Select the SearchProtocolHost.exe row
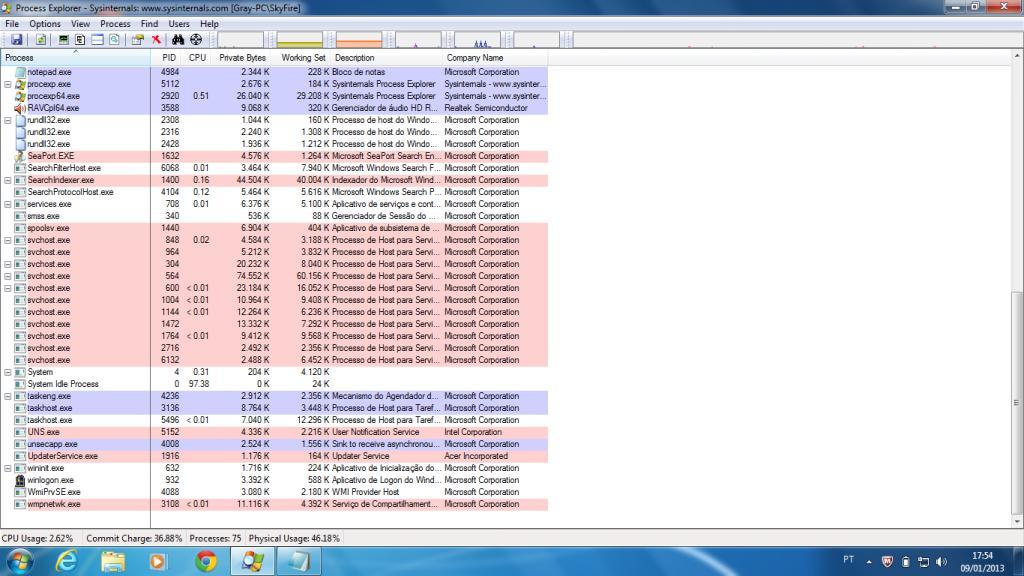The width and height of the screenshot is (1024, 576). [274, 192]
